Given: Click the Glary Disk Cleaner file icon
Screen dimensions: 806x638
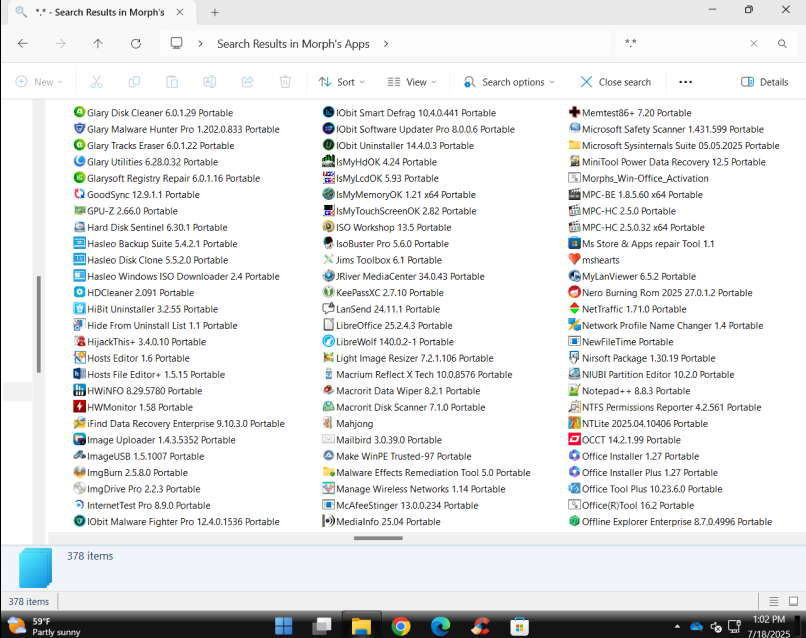Looking at the screenshot, I should 79,112.
